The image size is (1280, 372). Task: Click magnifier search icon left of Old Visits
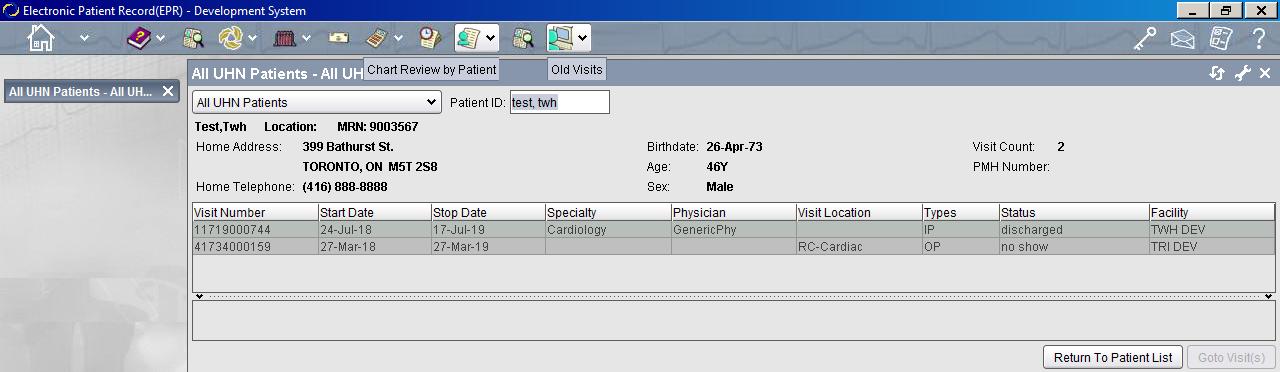point(523,38)
